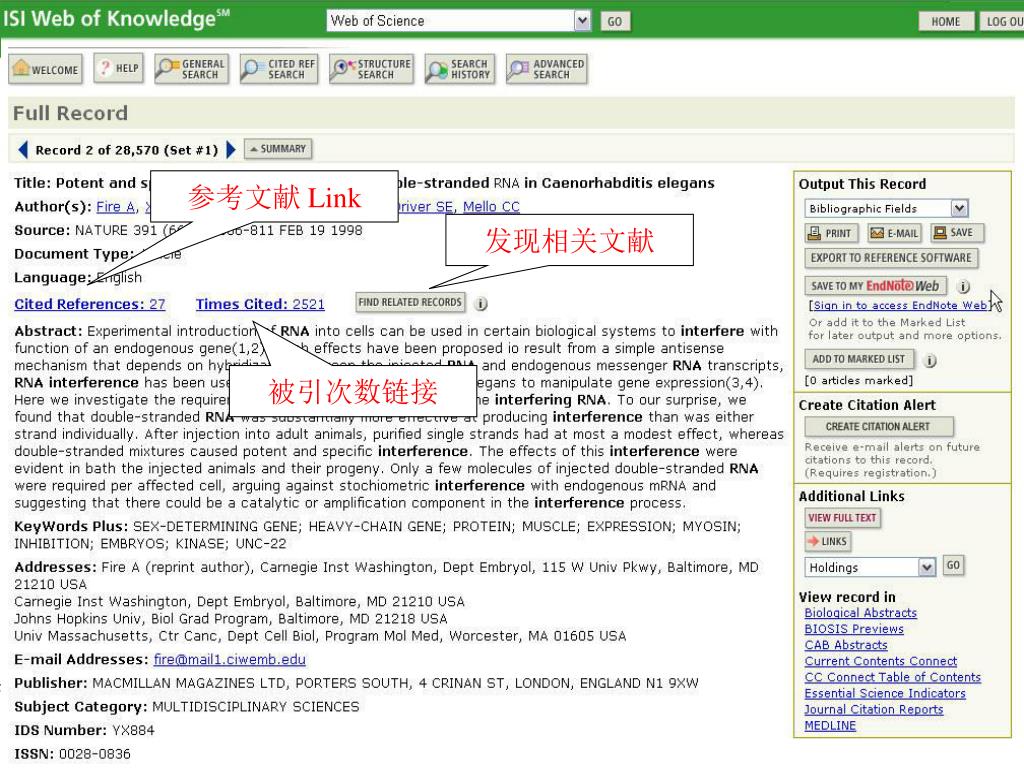View record in CAB Abstracts
The image size is (1024, 768).
(x=846, y=645)
